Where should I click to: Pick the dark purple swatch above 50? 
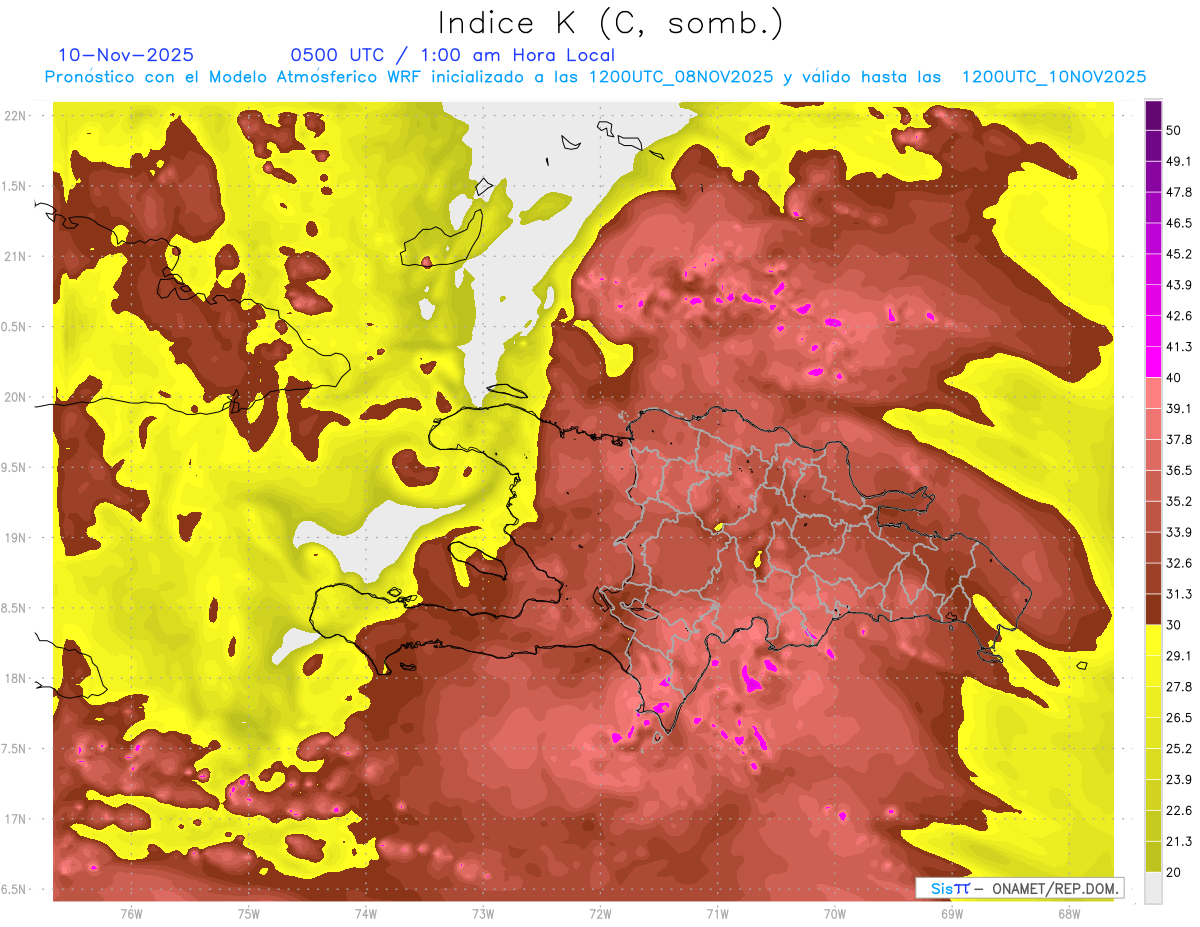tap(1153, 115)
